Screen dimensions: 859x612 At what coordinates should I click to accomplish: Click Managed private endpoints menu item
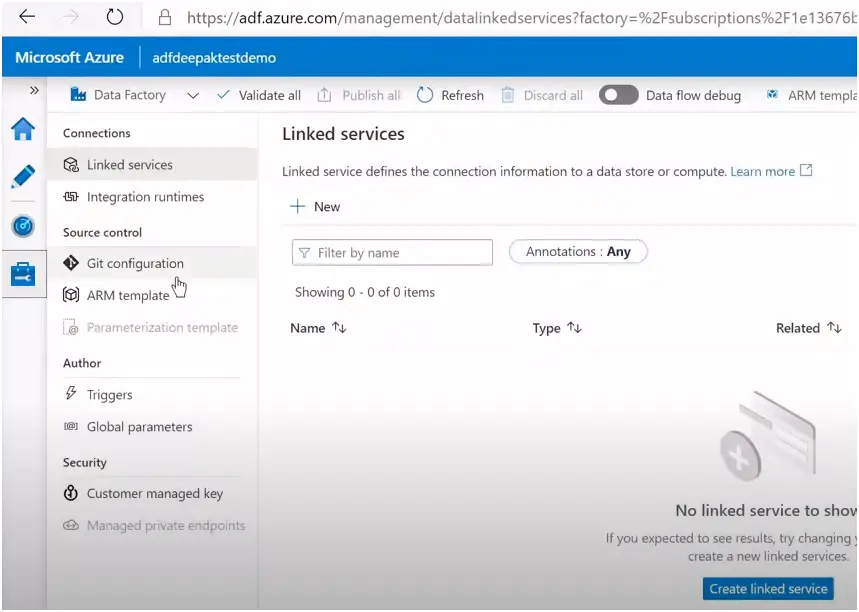point(152,526)
